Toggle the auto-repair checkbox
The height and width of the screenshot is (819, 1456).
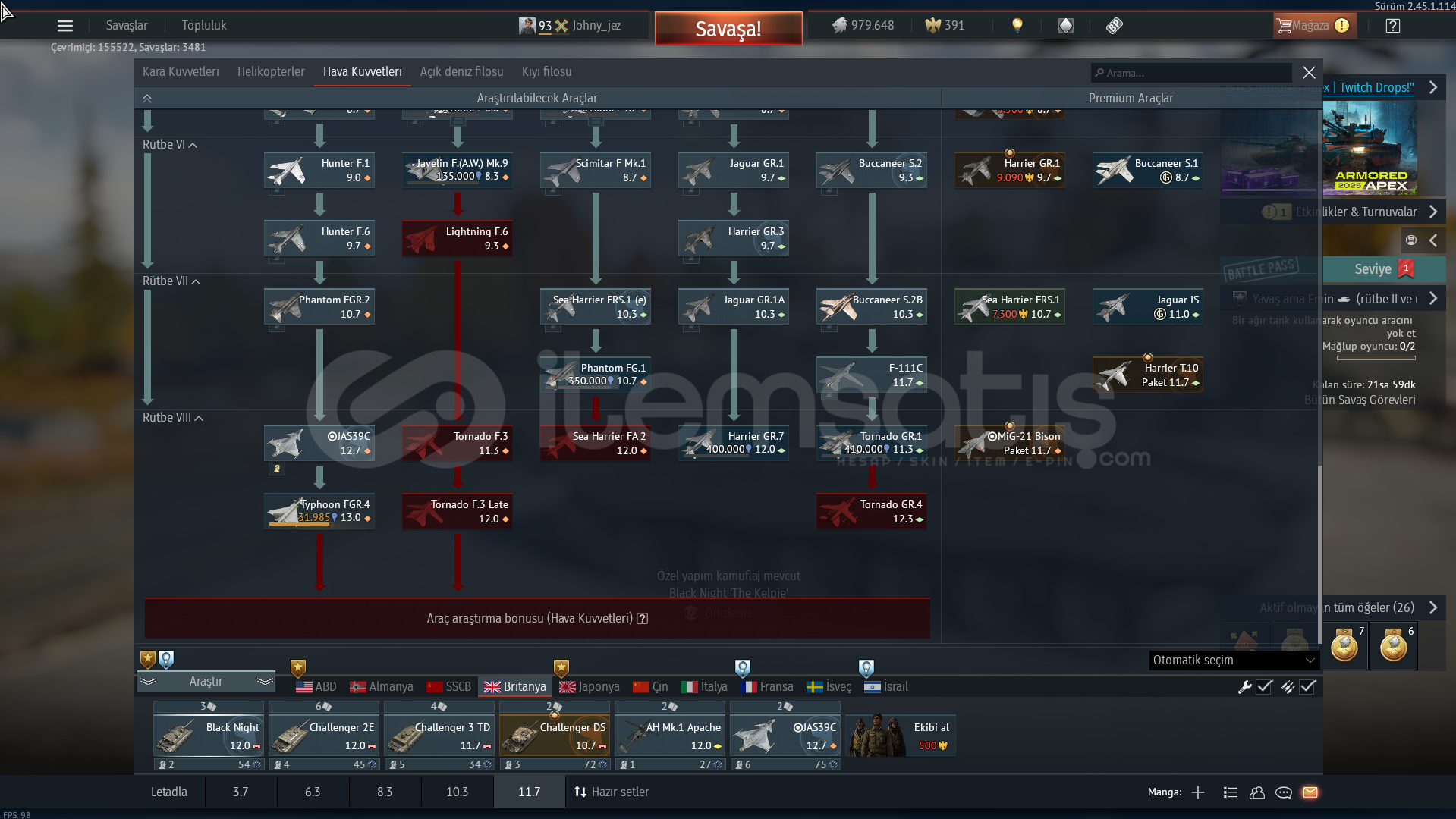1264,687
